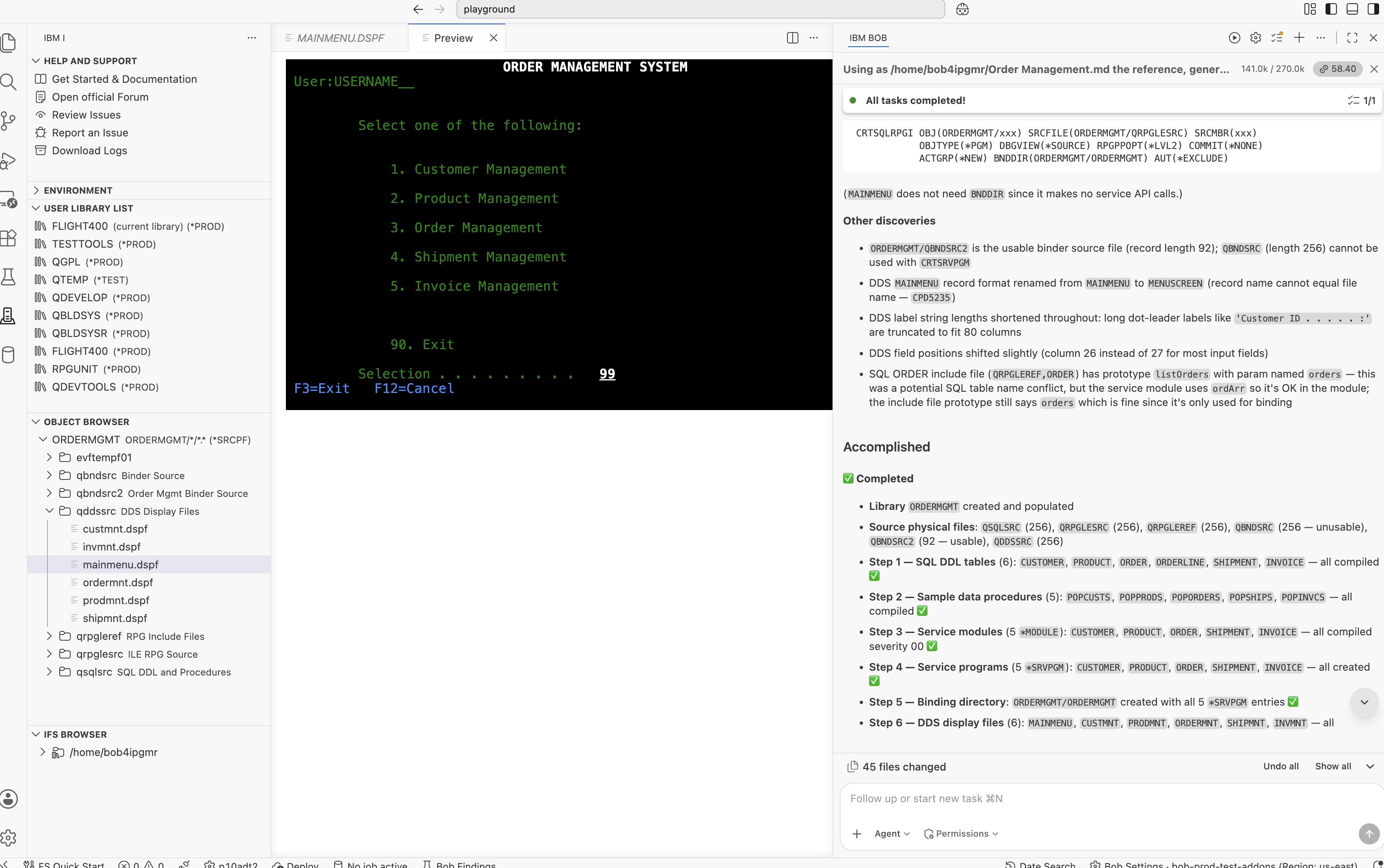Screen dimensions: 1384x868
Task: Maximize the IBM BOB panel
Action: [x=1352, y=38]
